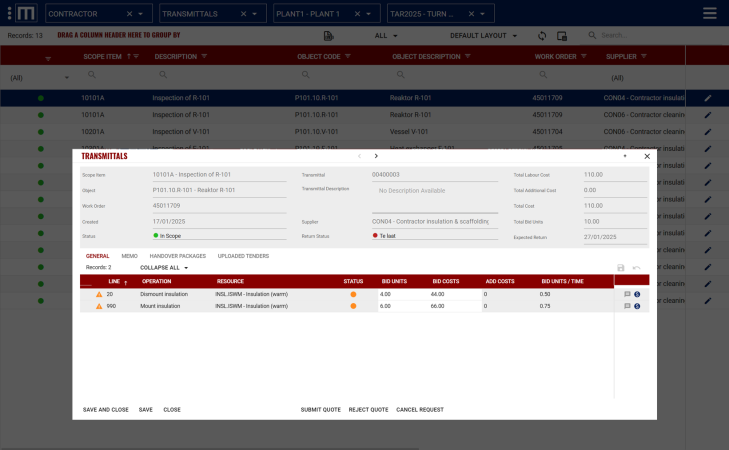Click the comment icon on line 20

pyautogui.click(x=627, y=294)
